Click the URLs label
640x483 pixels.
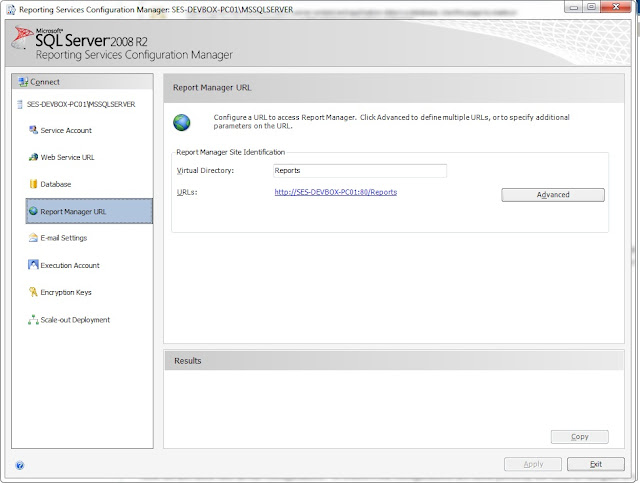point(187,192)
